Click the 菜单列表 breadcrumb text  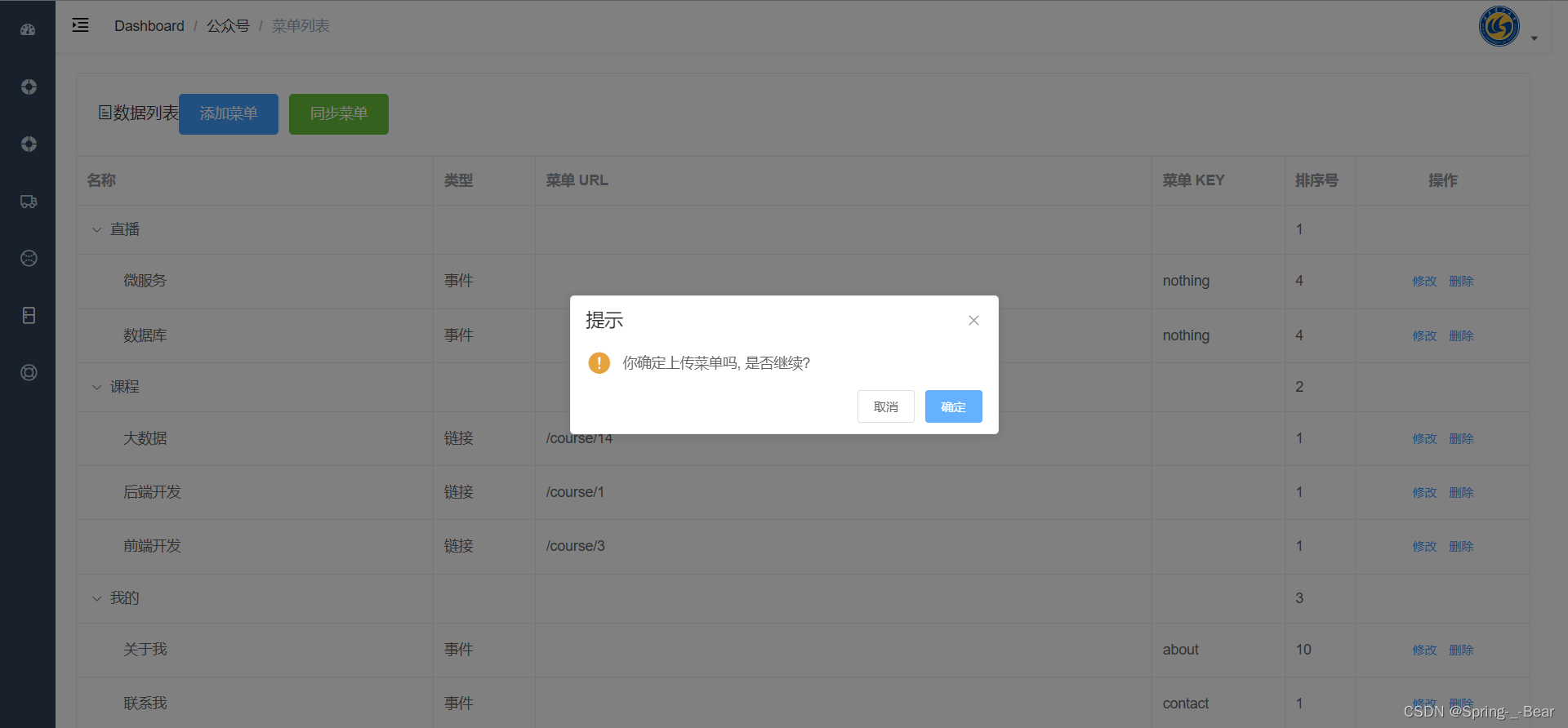[301, 26]
